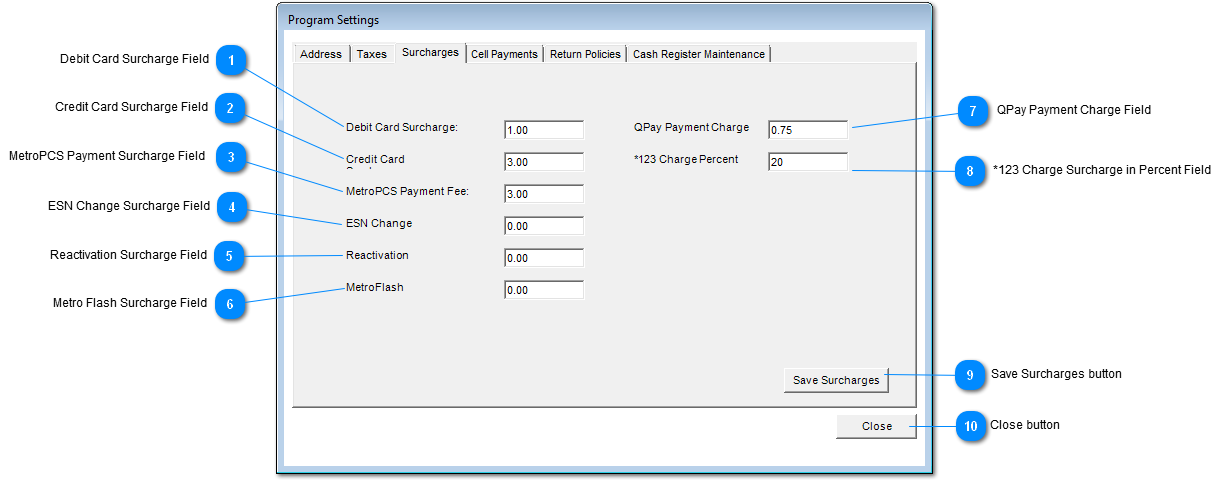
Task: Focus the Credit Card surcharge field
Action: click(x=544, y=162)
